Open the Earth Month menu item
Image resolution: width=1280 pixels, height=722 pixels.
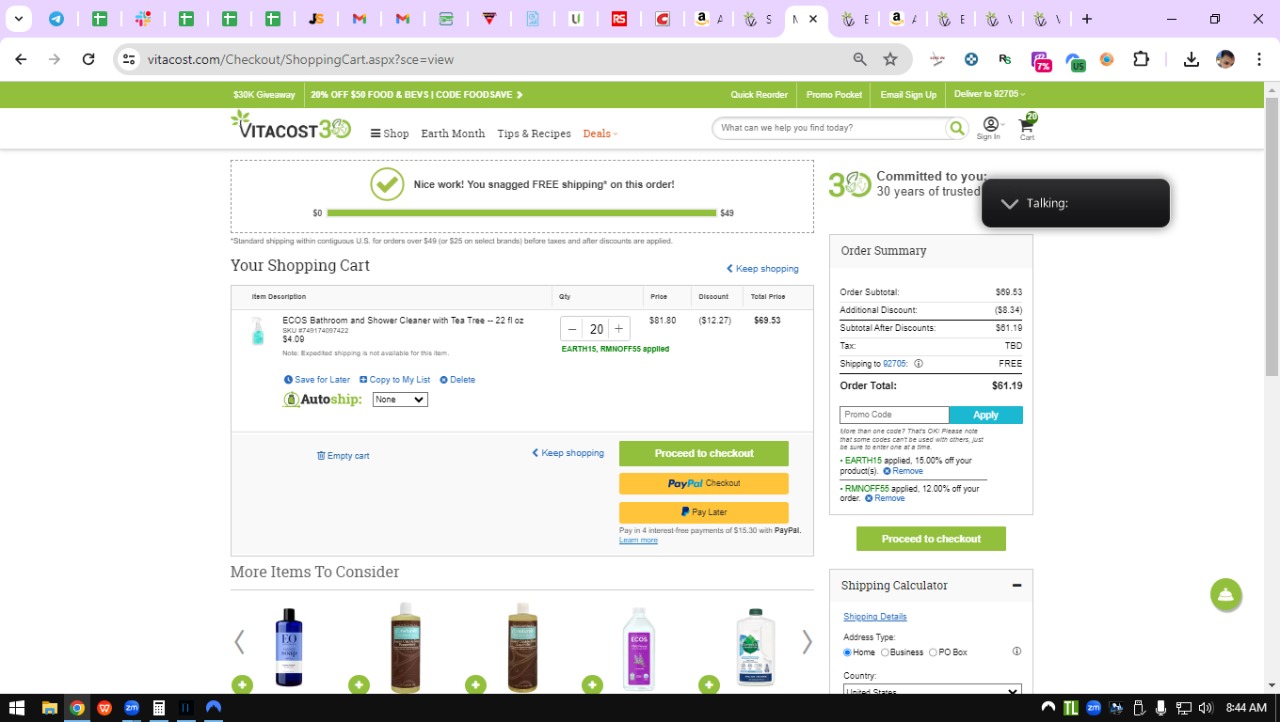(x=453, y=133)
